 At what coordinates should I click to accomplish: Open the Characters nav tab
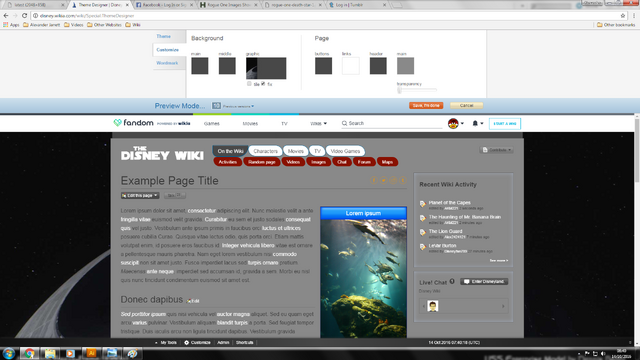point(265,151)
